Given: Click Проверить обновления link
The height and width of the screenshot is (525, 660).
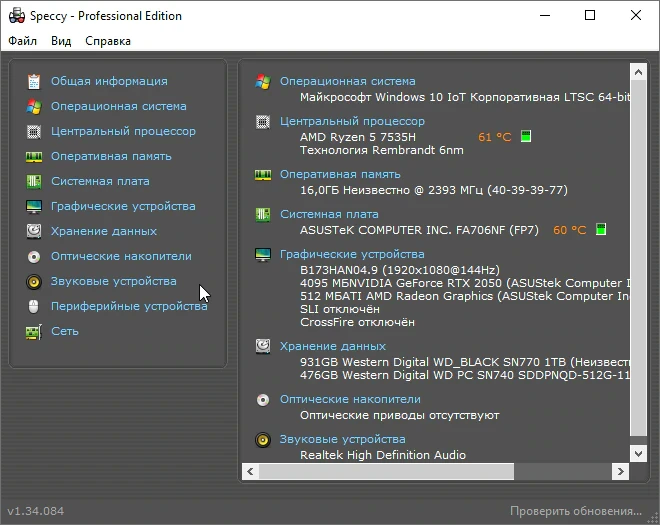Looking at the screenshot, I should pyautogui.click(x=576, y=511).
